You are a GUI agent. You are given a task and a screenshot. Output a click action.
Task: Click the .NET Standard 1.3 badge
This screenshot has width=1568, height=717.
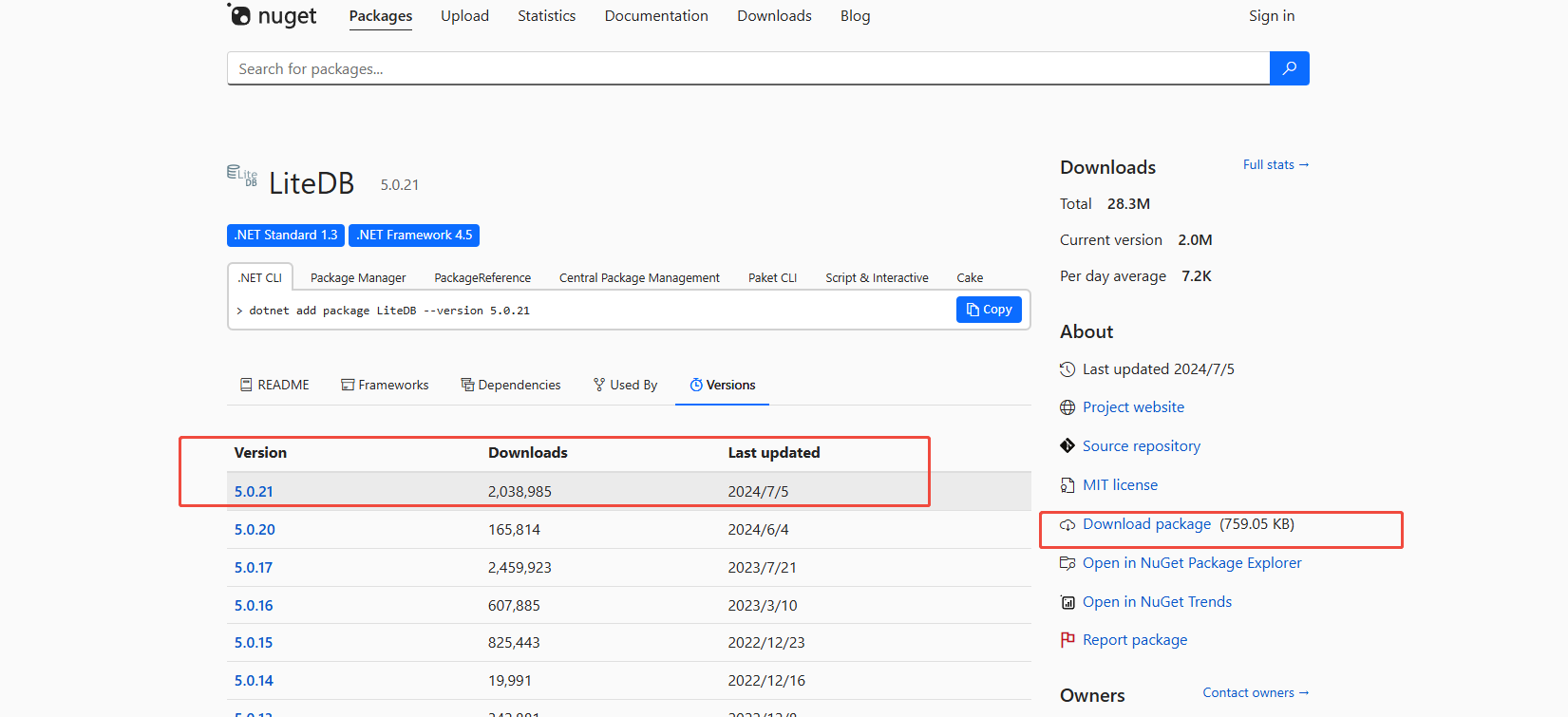(x=286, y=235)
